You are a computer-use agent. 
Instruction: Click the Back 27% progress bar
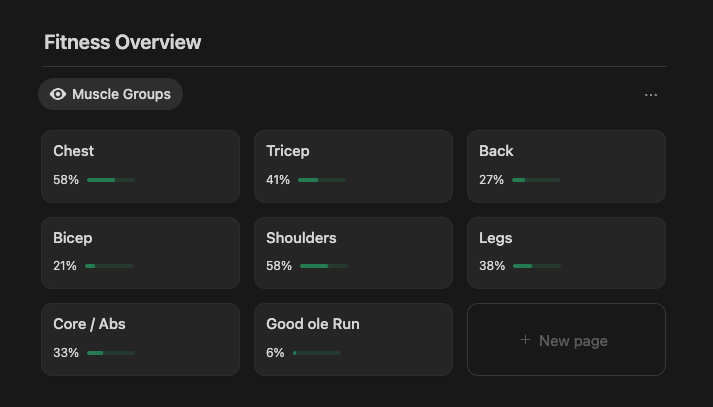(536, 180)
